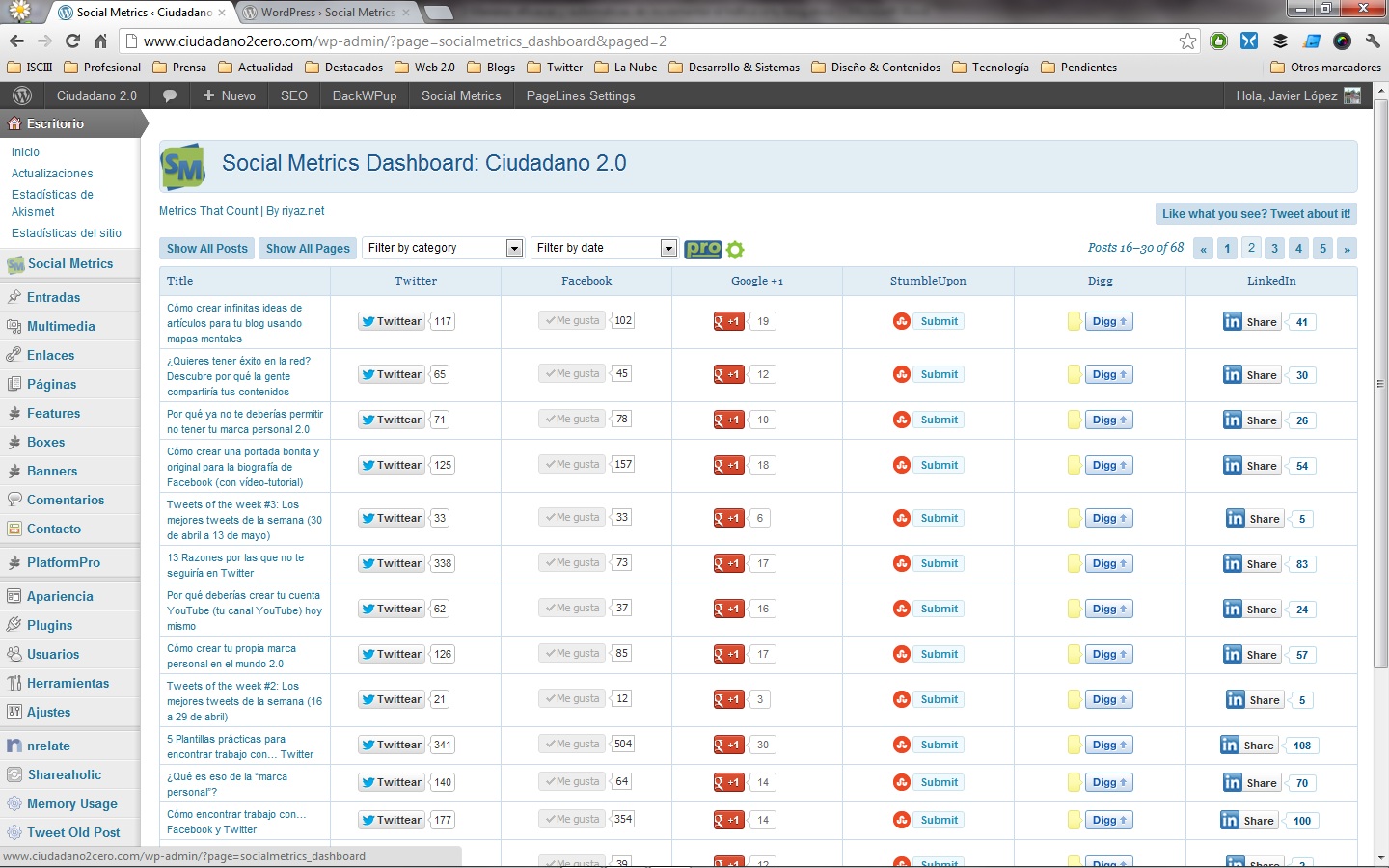Click the LinkedIn column header

tap(1271, 281)
